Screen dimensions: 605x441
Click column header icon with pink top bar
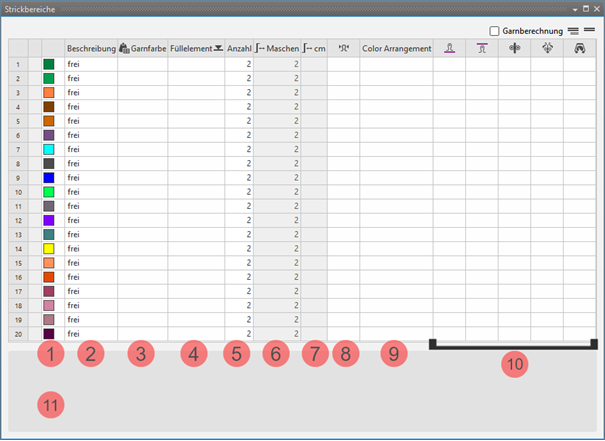coord(481,48)
